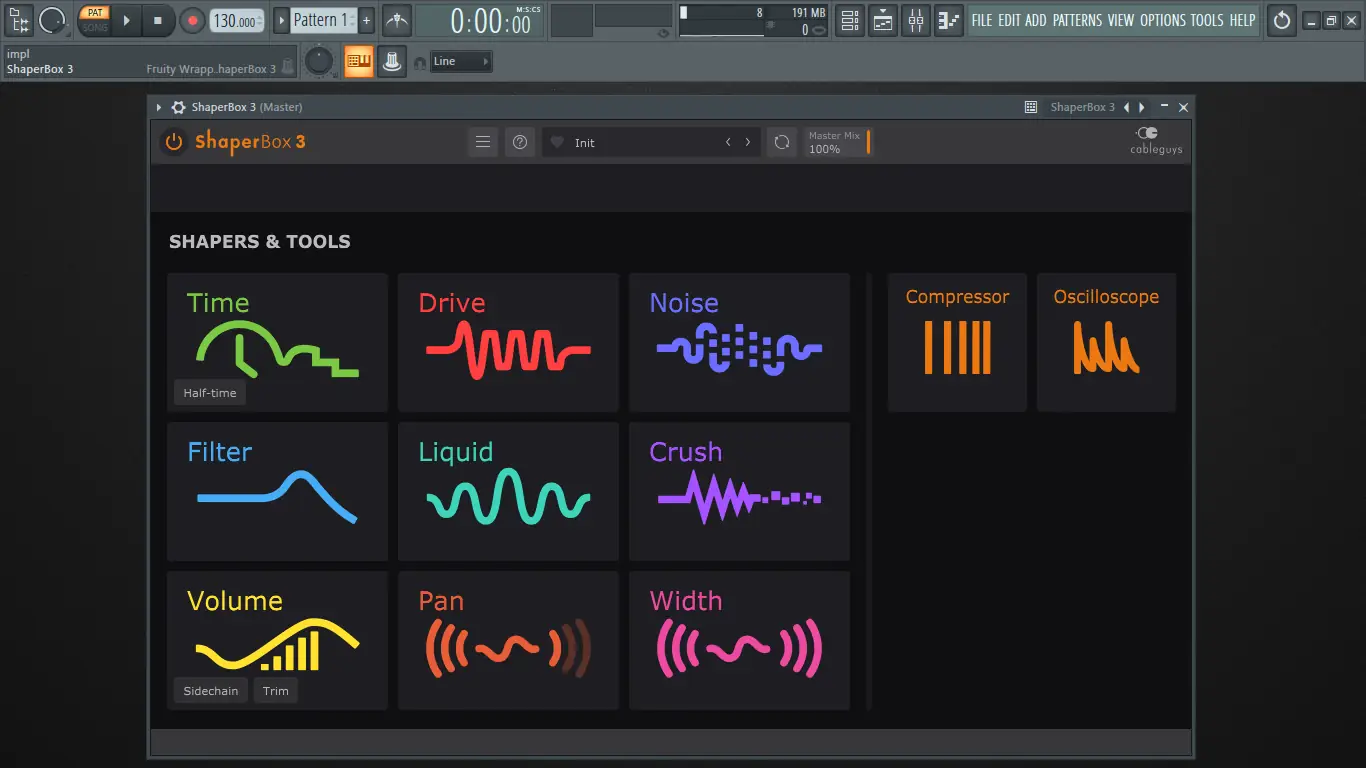Favorite the Init preset with heart
This screenshot has height=768, width=1366.
(558, 142)
